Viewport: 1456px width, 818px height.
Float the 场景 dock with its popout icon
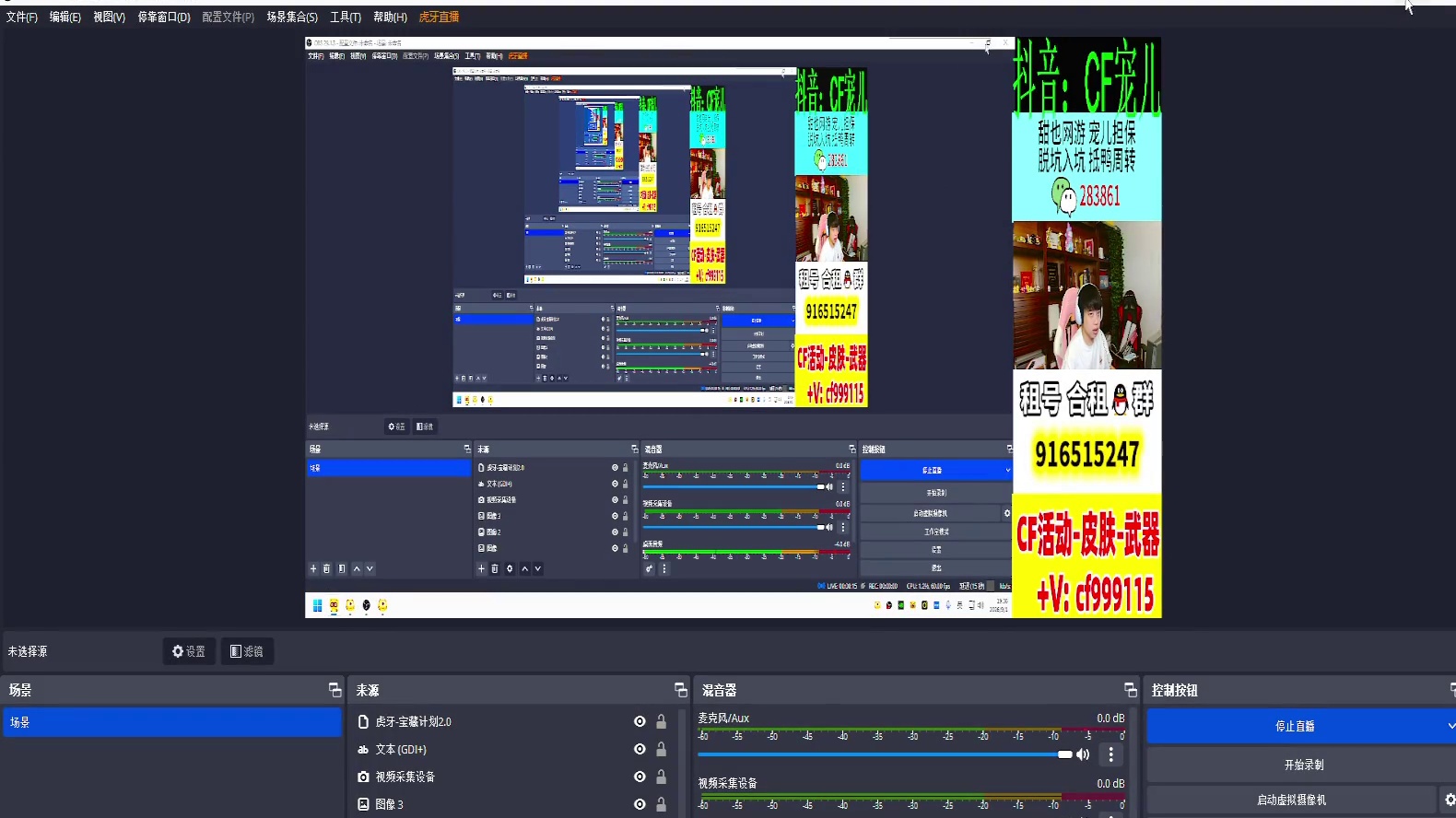pyautogui.click(x=335, y=690)
